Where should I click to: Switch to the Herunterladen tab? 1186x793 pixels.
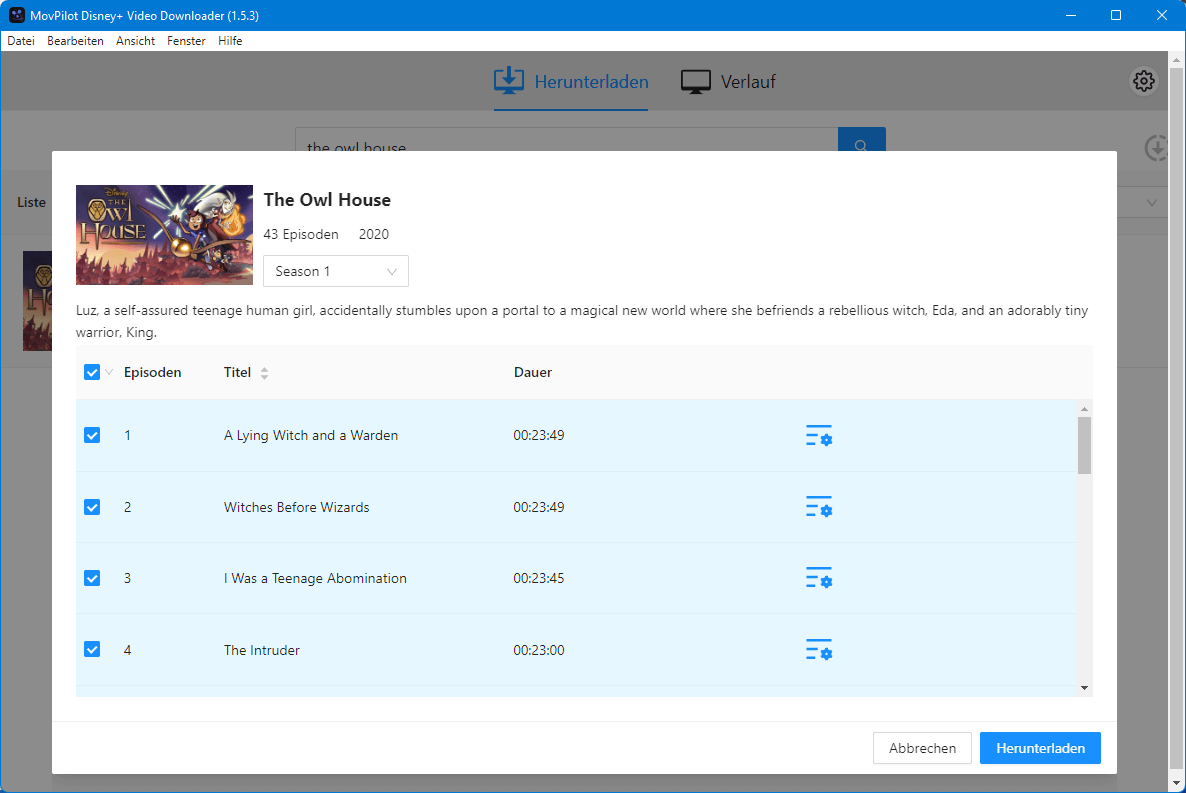click(x=571, y=81)
